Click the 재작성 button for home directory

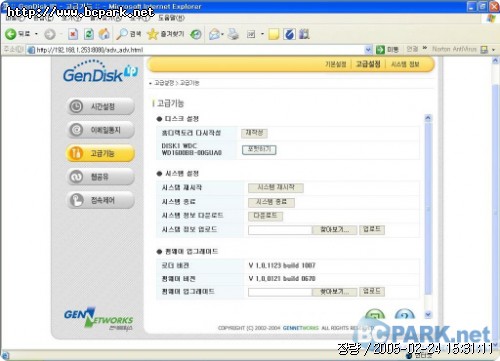pos(254,133)
